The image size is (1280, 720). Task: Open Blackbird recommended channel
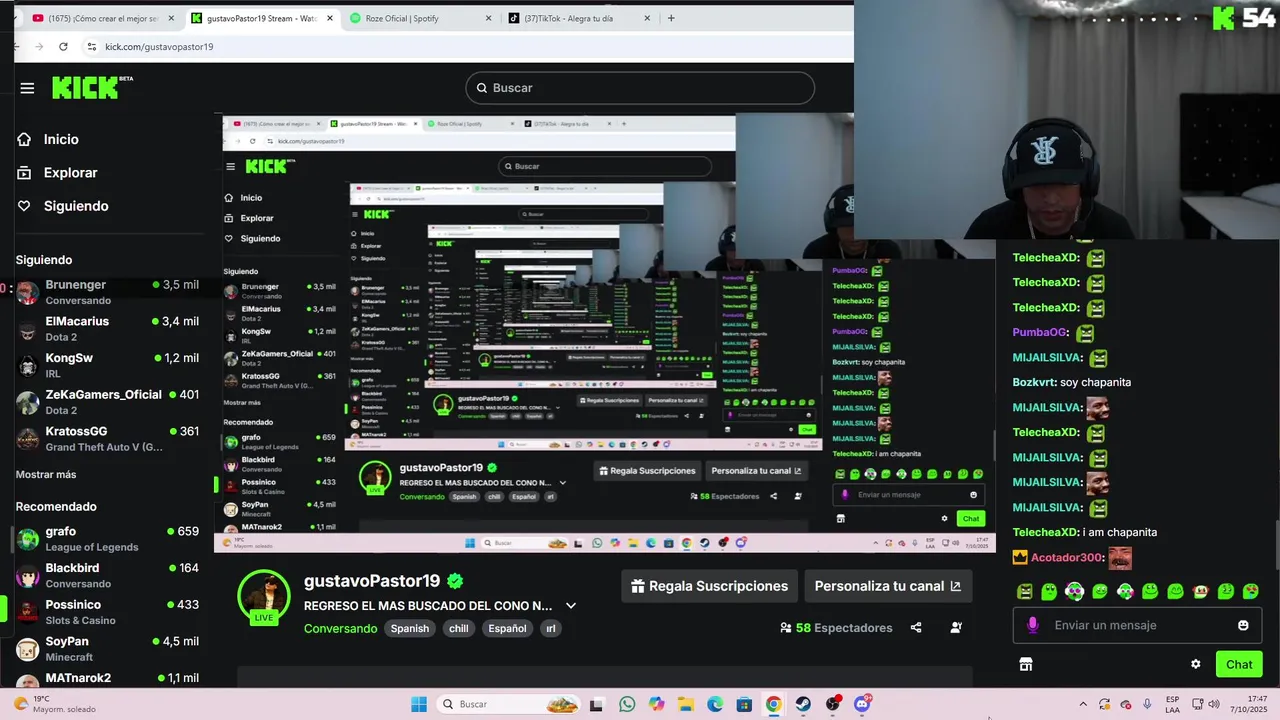click(107, 575)
